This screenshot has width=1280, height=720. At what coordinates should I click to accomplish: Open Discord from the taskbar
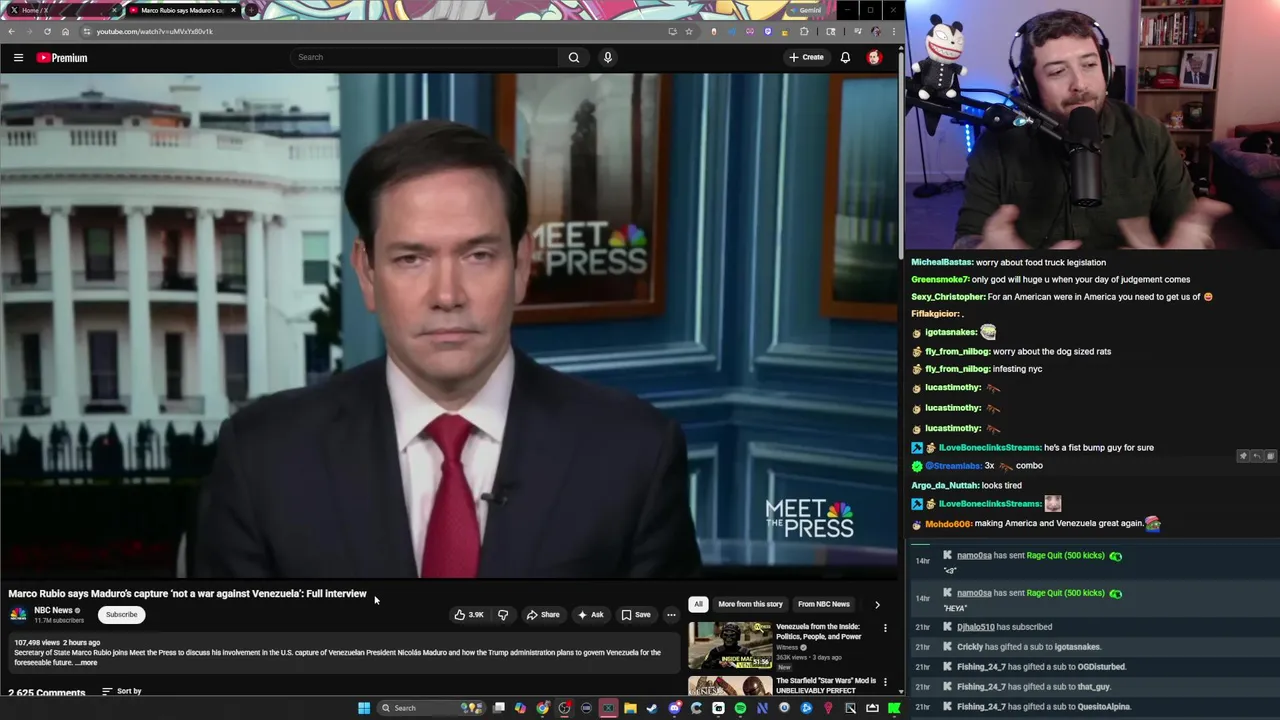point(674,708)
